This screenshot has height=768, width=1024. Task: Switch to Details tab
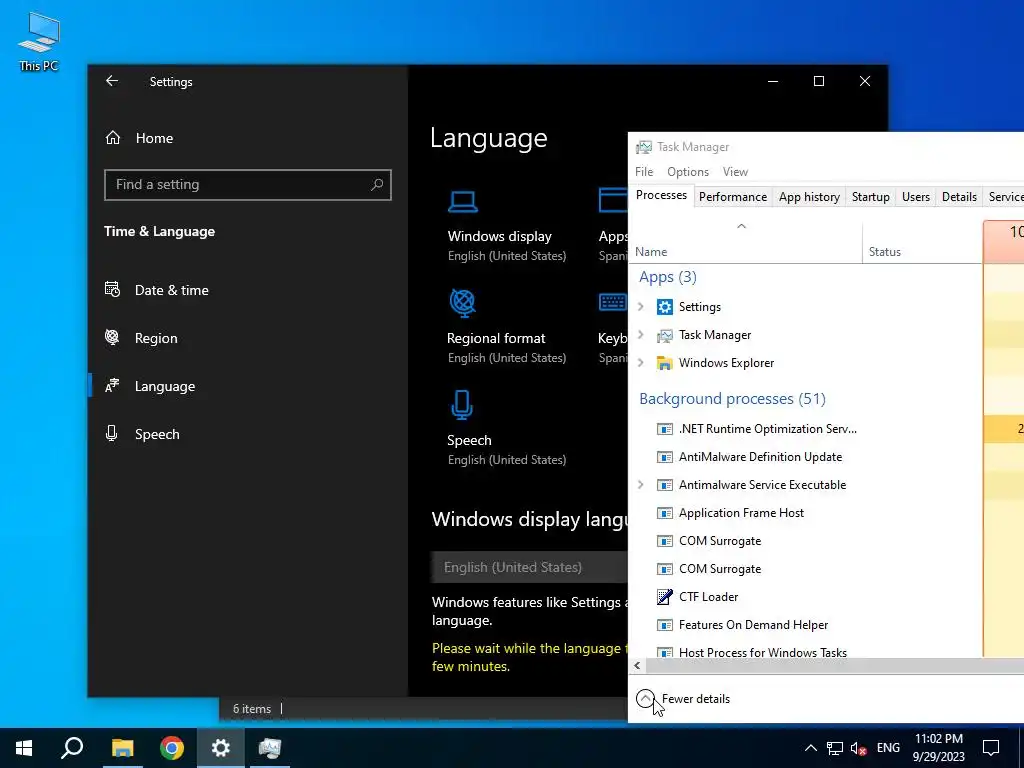[959, 197]
